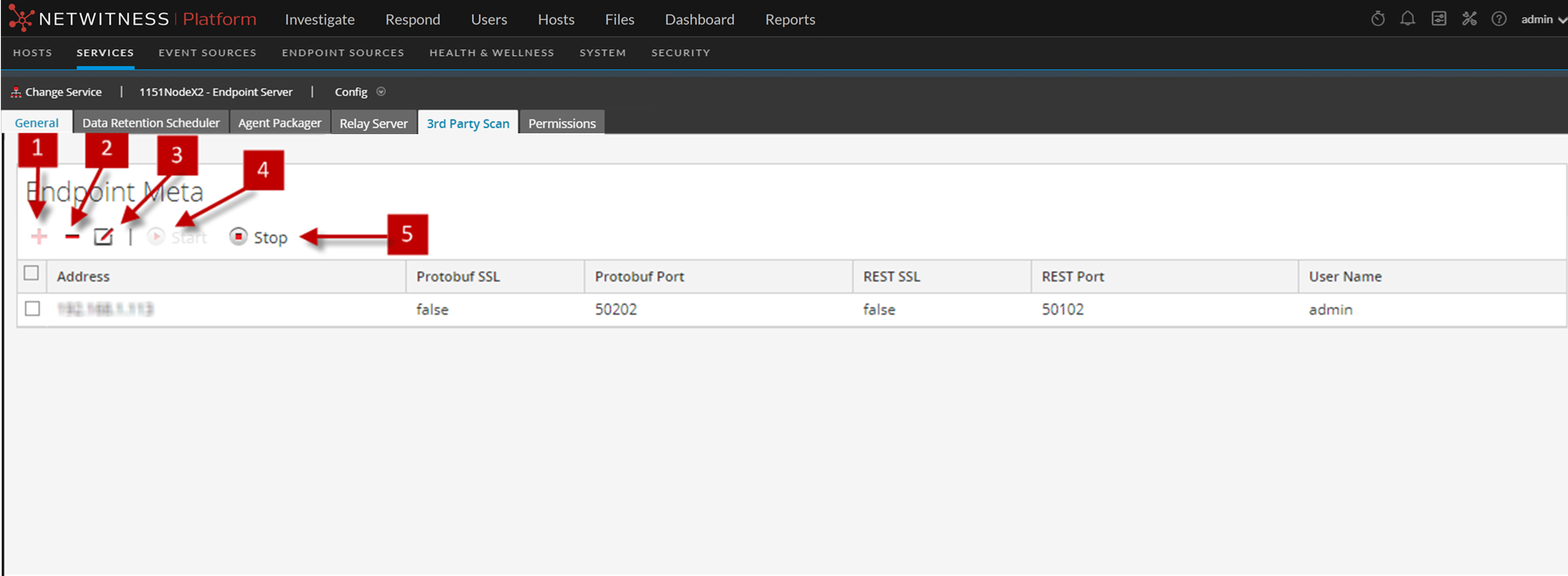Click the edit pencil icon
Image resolution: width=1568 pixels, height=576 pixels.
point(103,237)
